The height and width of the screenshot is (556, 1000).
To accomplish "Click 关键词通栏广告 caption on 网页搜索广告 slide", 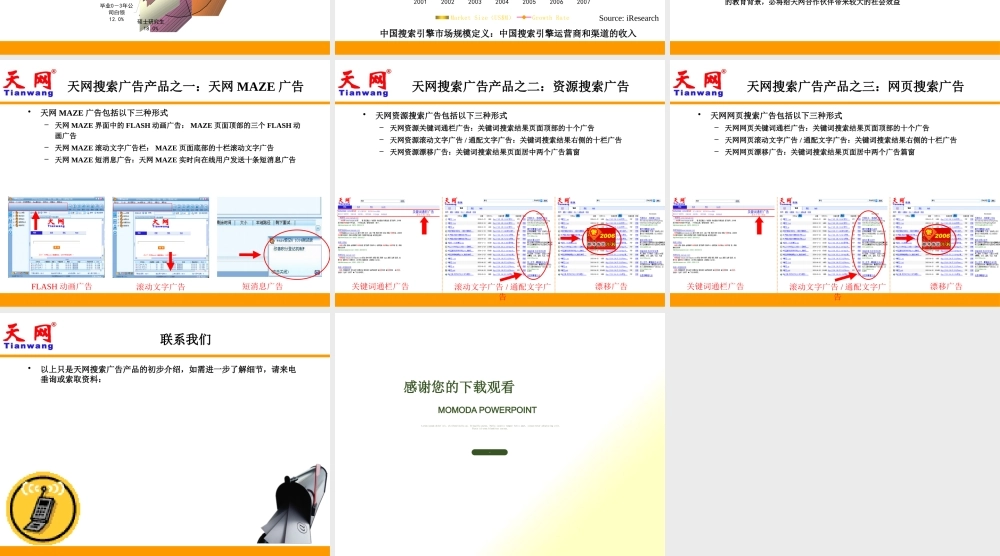I will pos(715,287).
